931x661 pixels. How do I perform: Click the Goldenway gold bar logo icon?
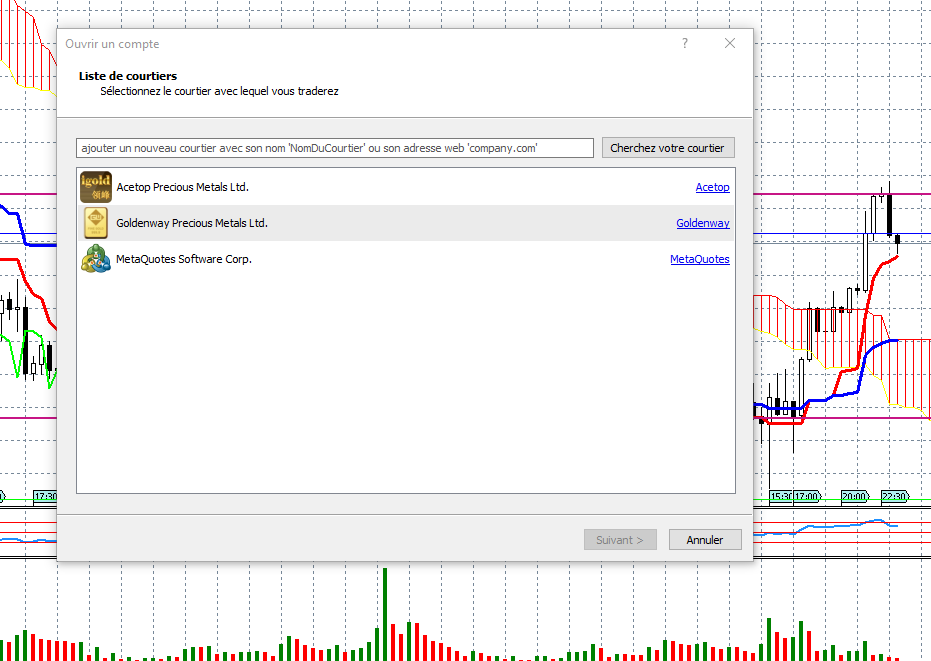pos(96,223)
